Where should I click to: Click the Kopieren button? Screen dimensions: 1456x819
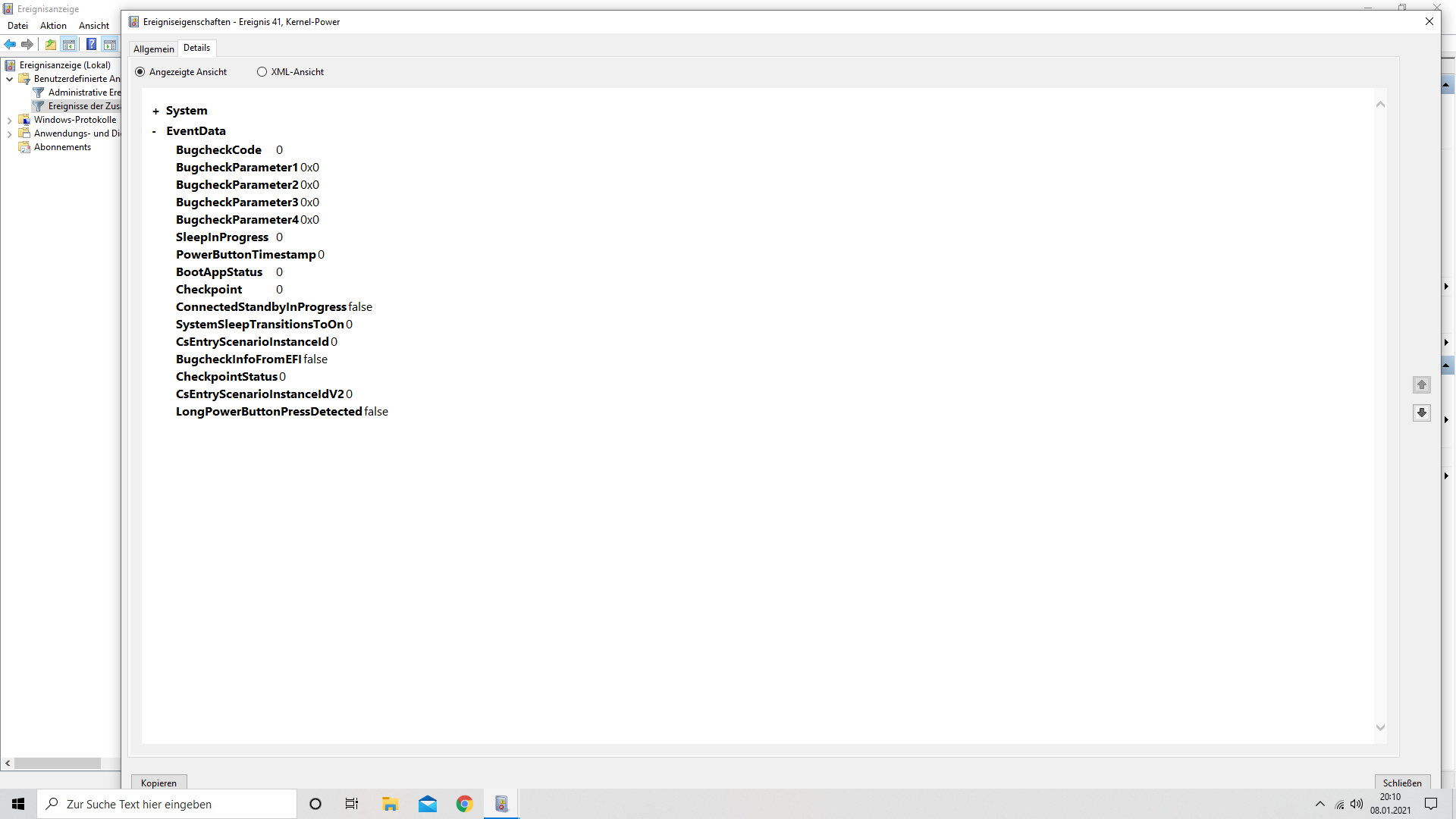[x=158, y=783]
